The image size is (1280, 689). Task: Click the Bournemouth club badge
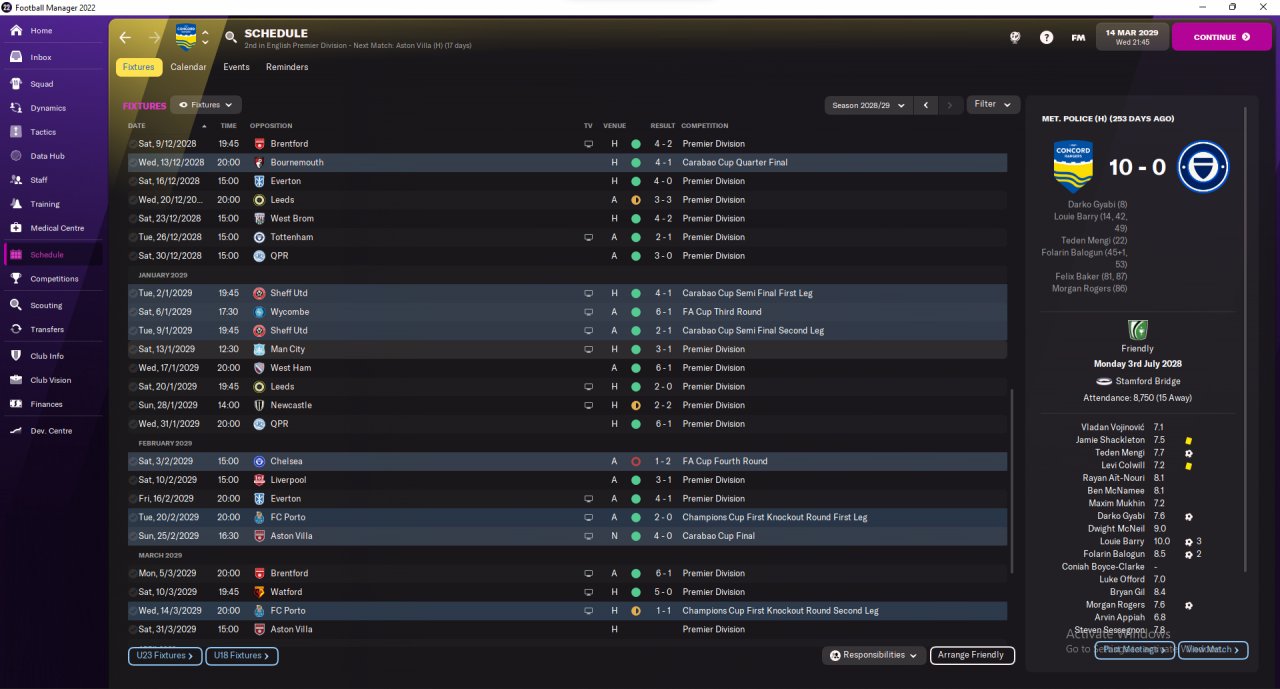(259, 162)
